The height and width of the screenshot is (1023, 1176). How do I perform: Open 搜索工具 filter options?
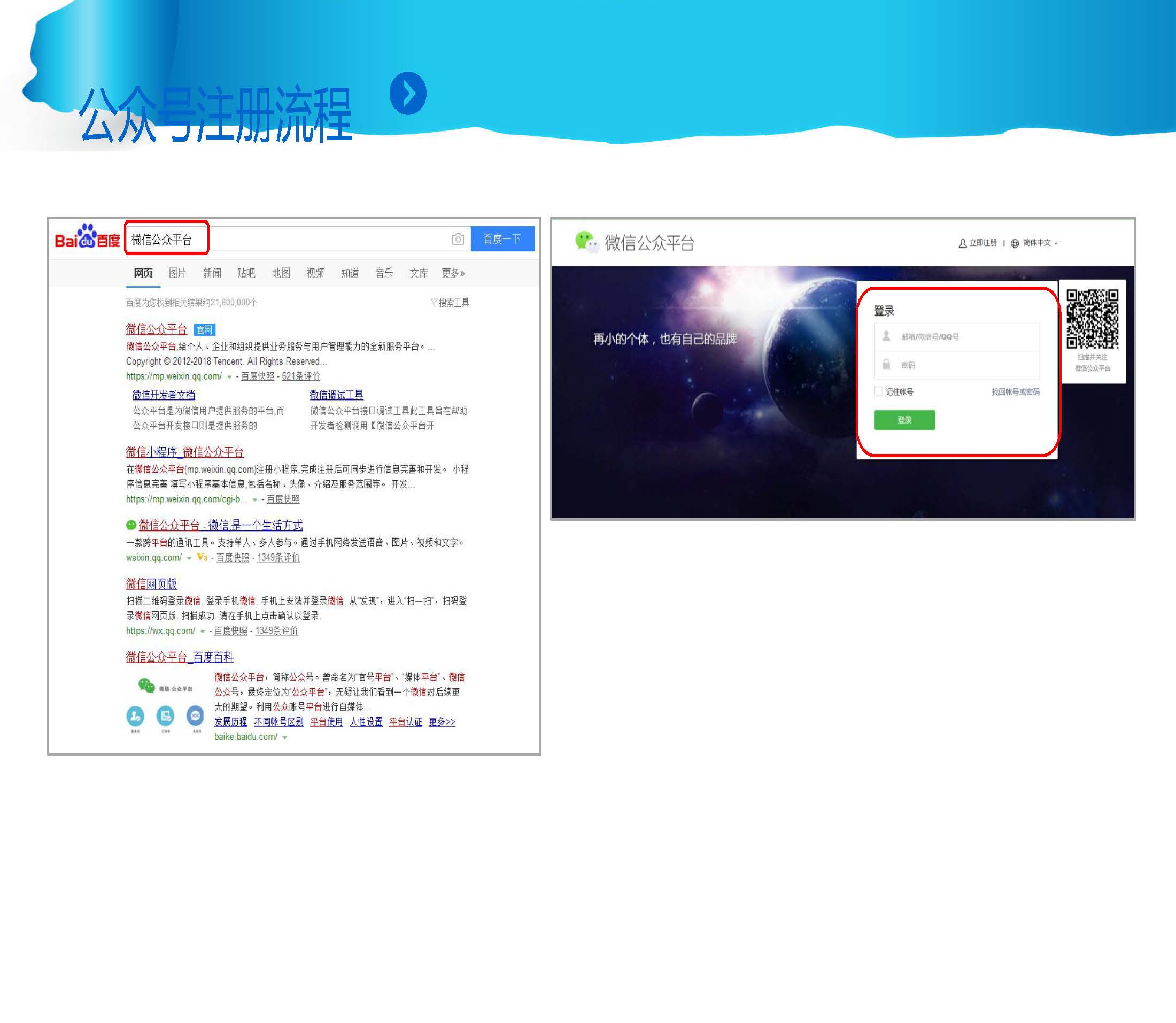[450, 303]
